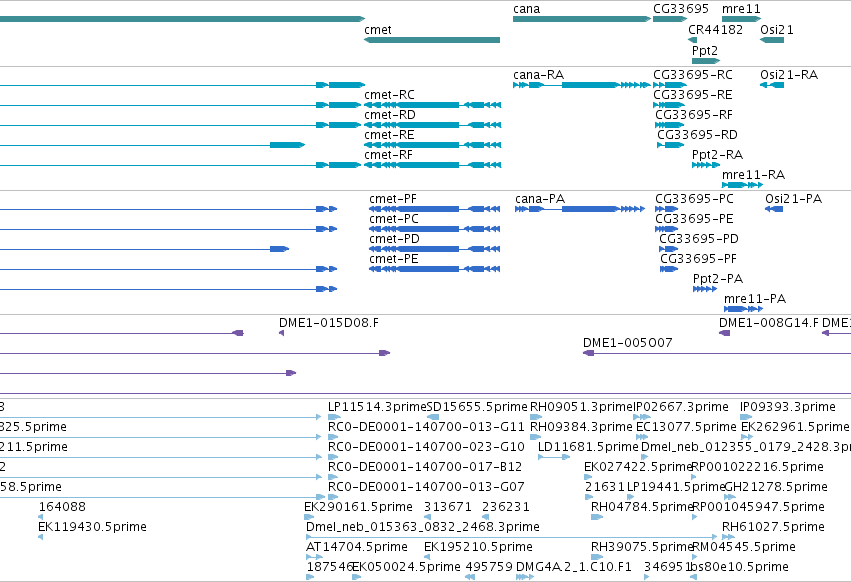Select the cana-PA protein feature
The width and height of the screenshot is (851, 582).
(580, 209)
